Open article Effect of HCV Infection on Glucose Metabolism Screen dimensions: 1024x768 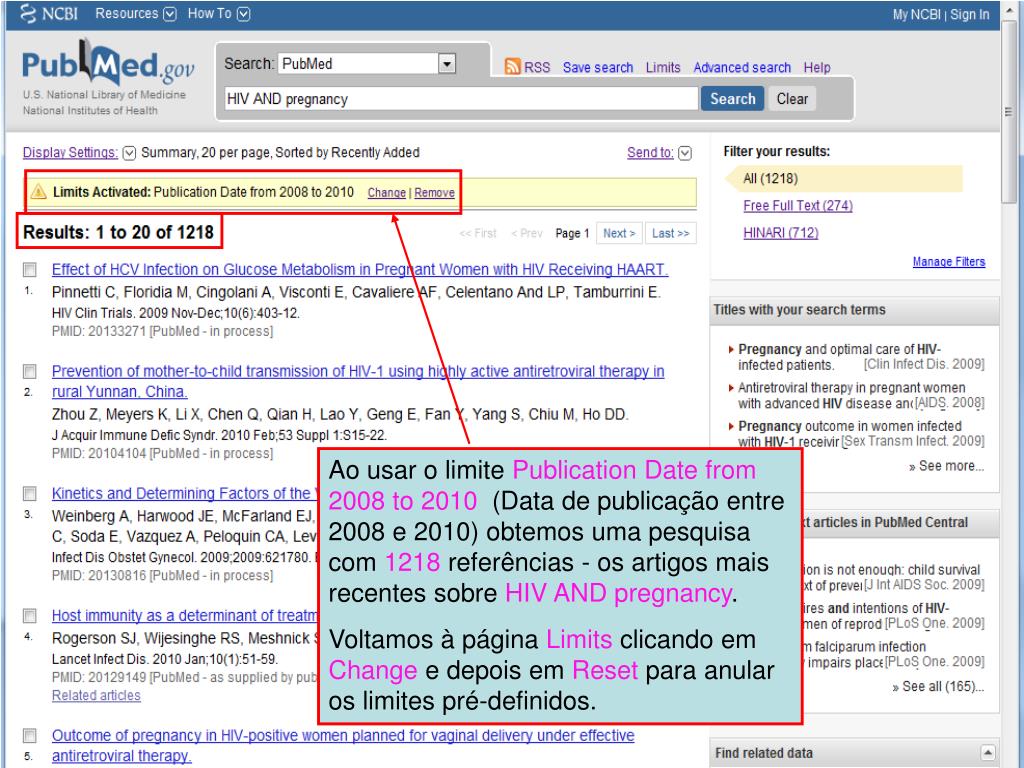point(360,269)
